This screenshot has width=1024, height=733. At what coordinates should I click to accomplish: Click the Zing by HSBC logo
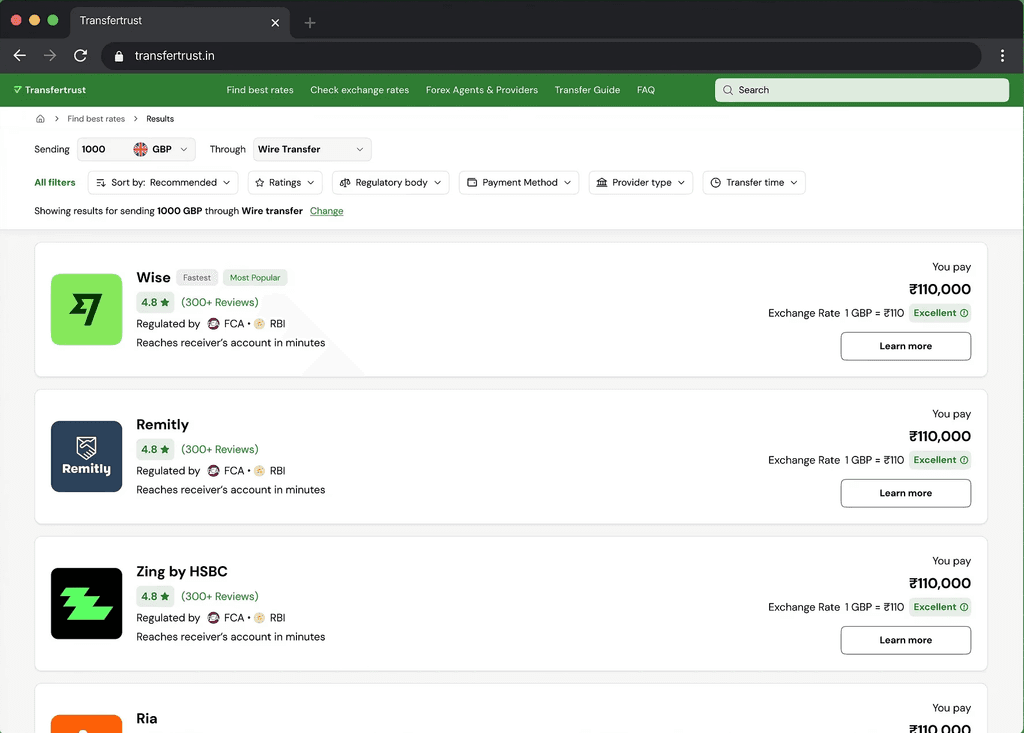coord(87,604)
